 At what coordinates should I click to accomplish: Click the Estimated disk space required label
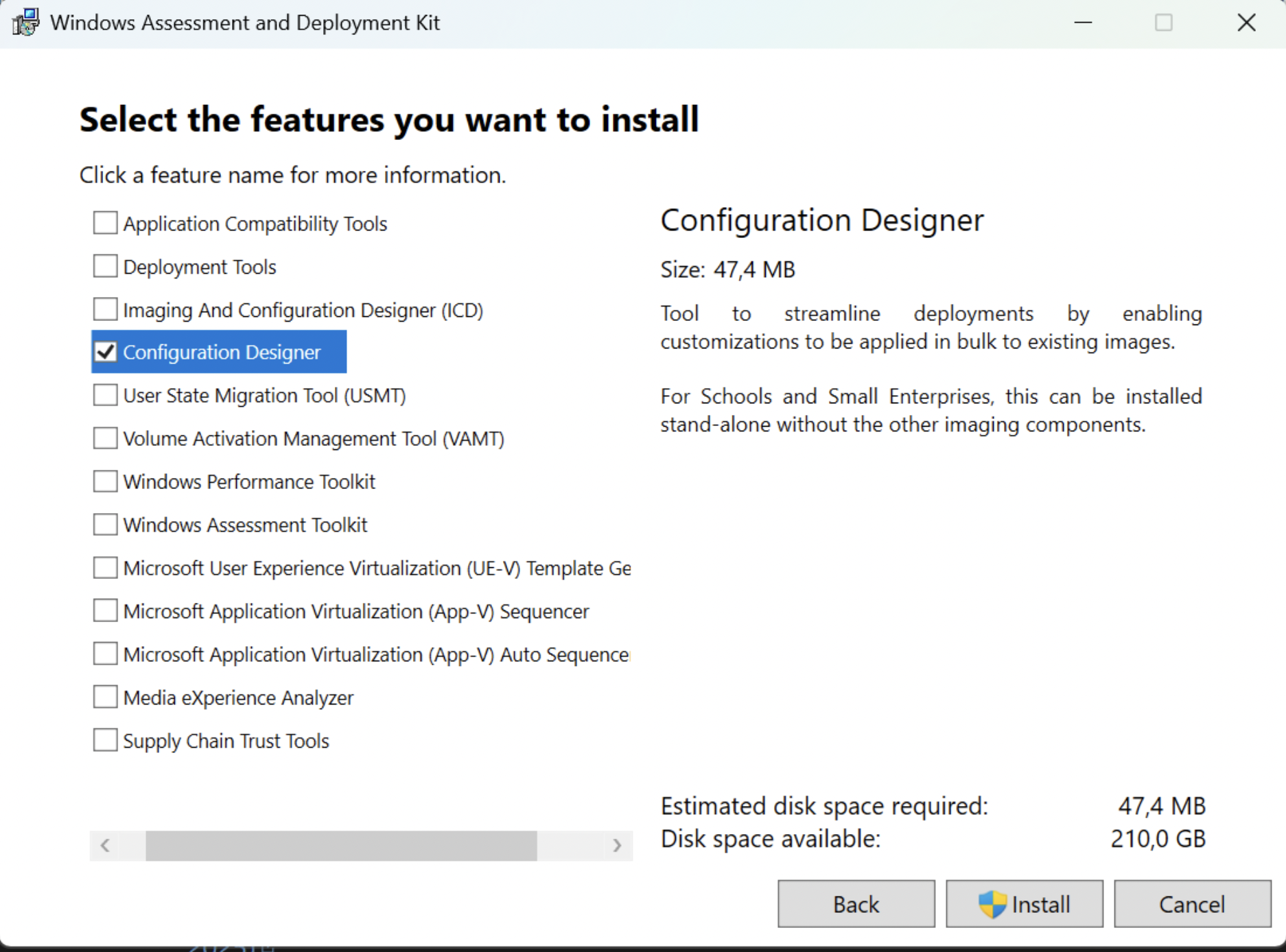[x=824, y=806]
